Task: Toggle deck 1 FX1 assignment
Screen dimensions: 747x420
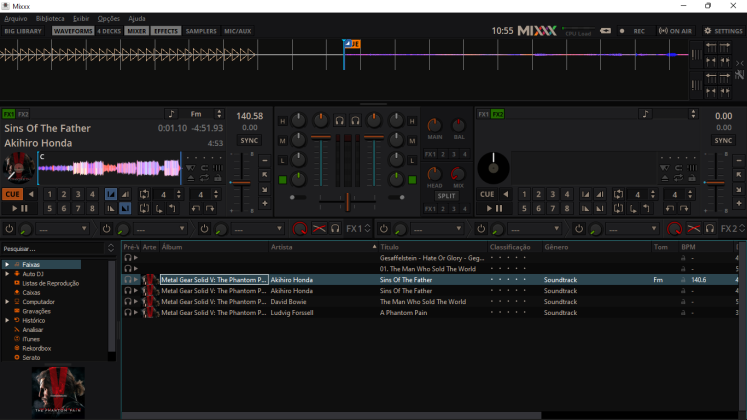Action: (9, 114)
